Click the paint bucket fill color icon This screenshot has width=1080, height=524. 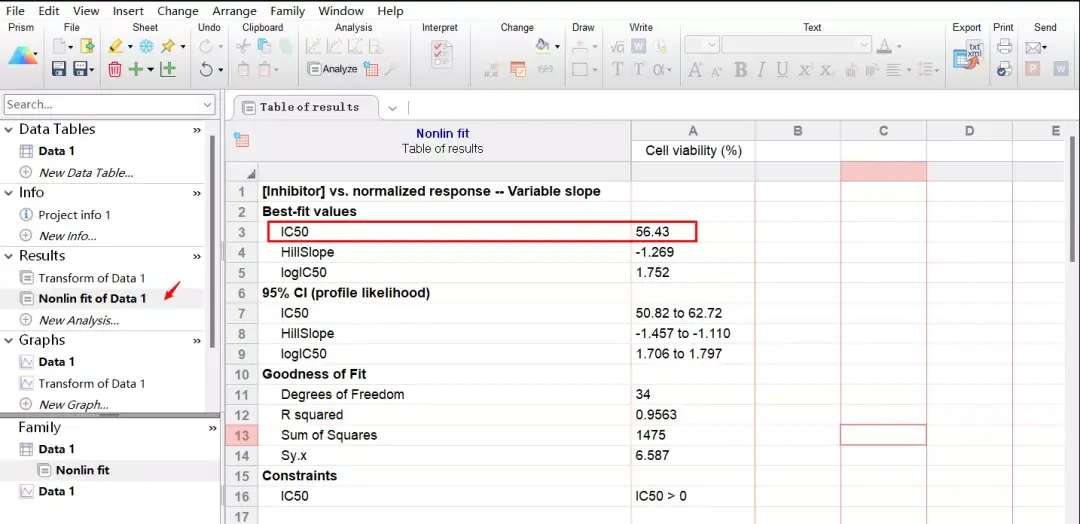click(543, 46)
